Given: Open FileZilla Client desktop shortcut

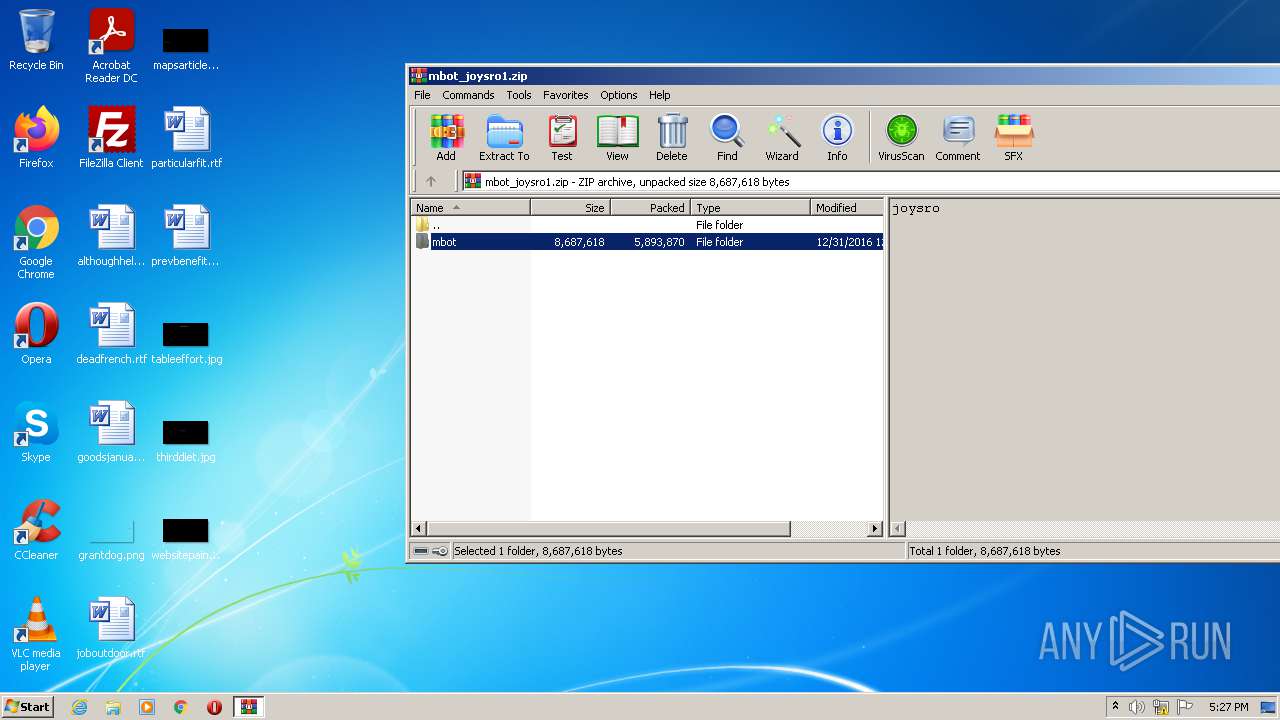Looking at the screenshot, I should coord(111,138).
